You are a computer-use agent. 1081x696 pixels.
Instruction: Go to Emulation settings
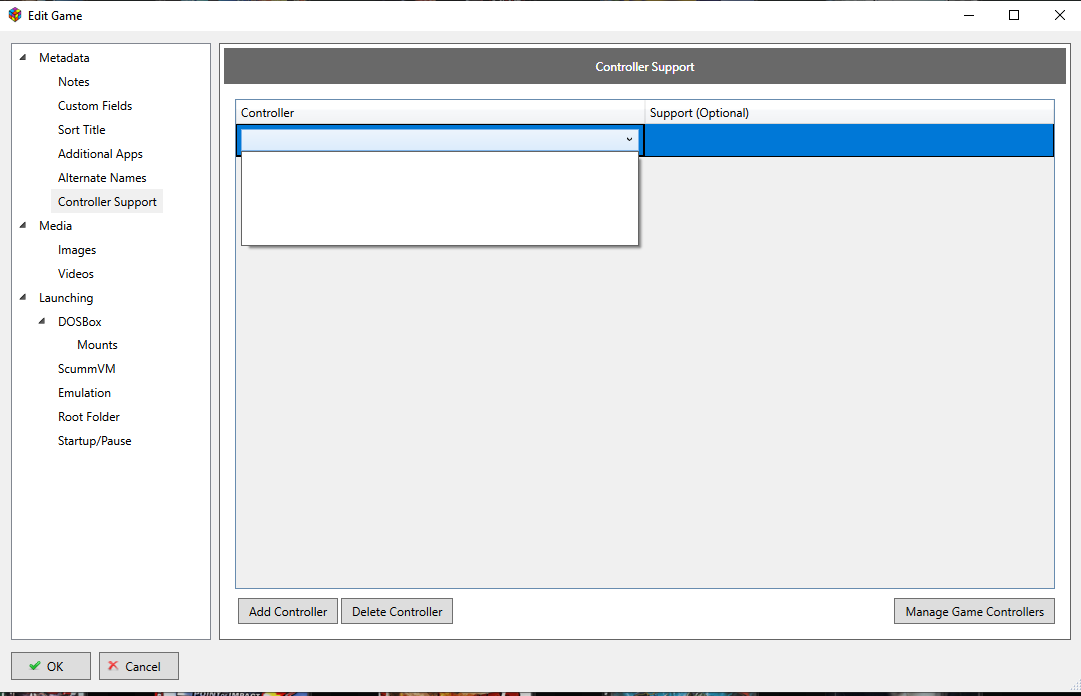point(84,393)
